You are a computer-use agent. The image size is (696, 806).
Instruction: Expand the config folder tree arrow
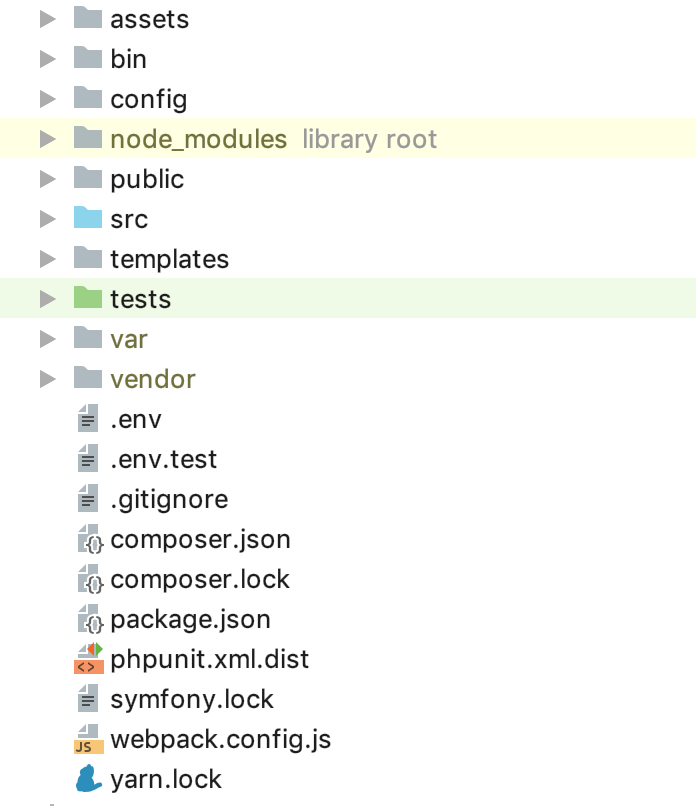click(x=47, y=99)
